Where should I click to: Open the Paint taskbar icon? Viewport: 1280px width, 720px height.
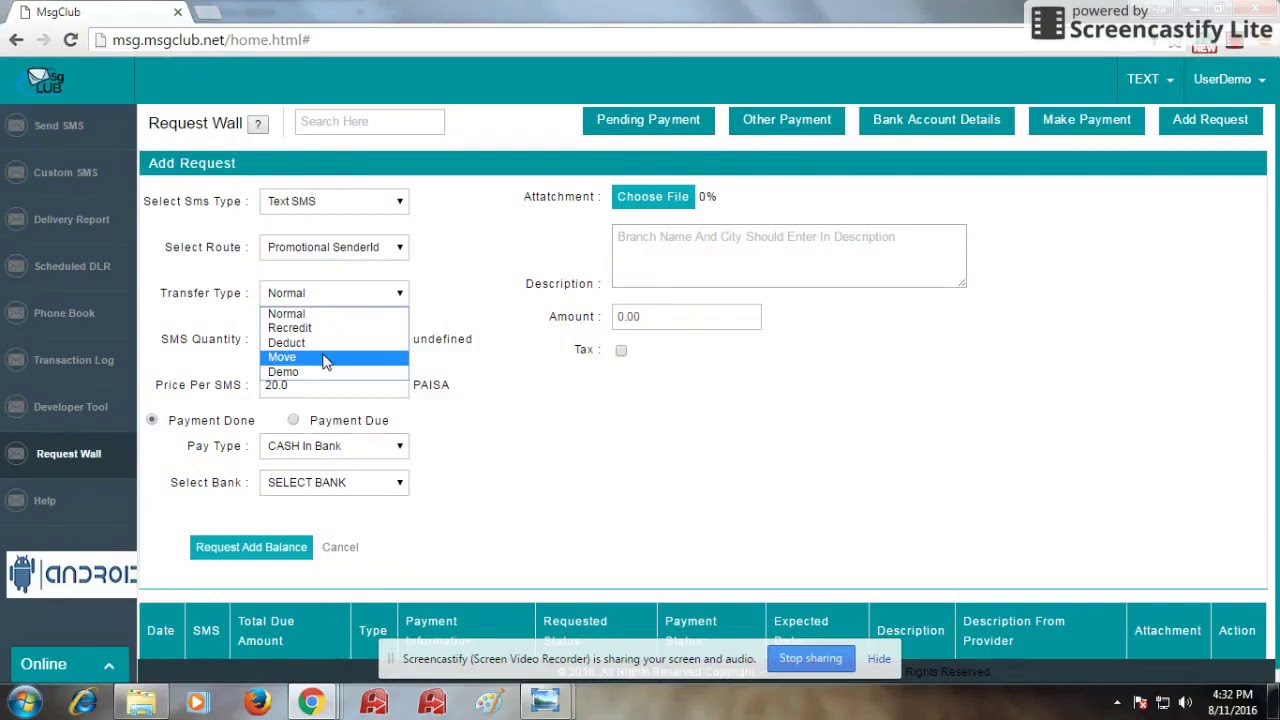(x=489, y=702)
